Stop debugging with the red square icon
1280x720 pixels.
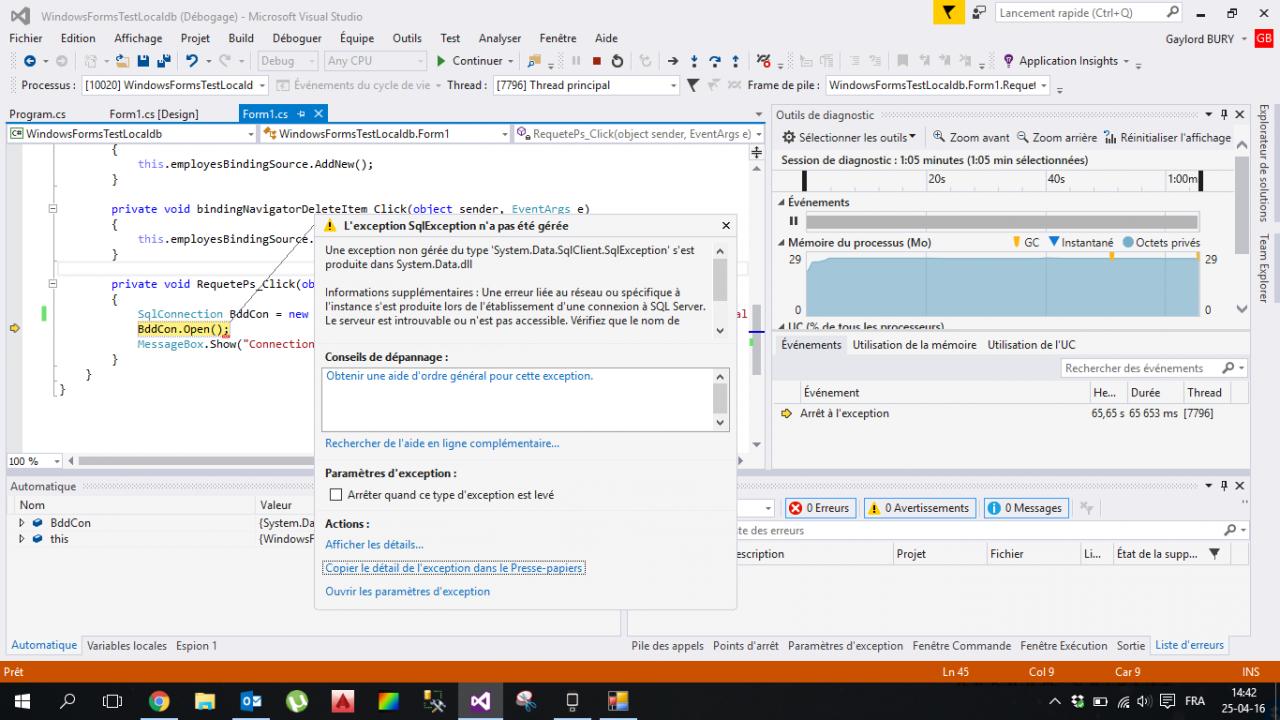[x=597, y=61]
